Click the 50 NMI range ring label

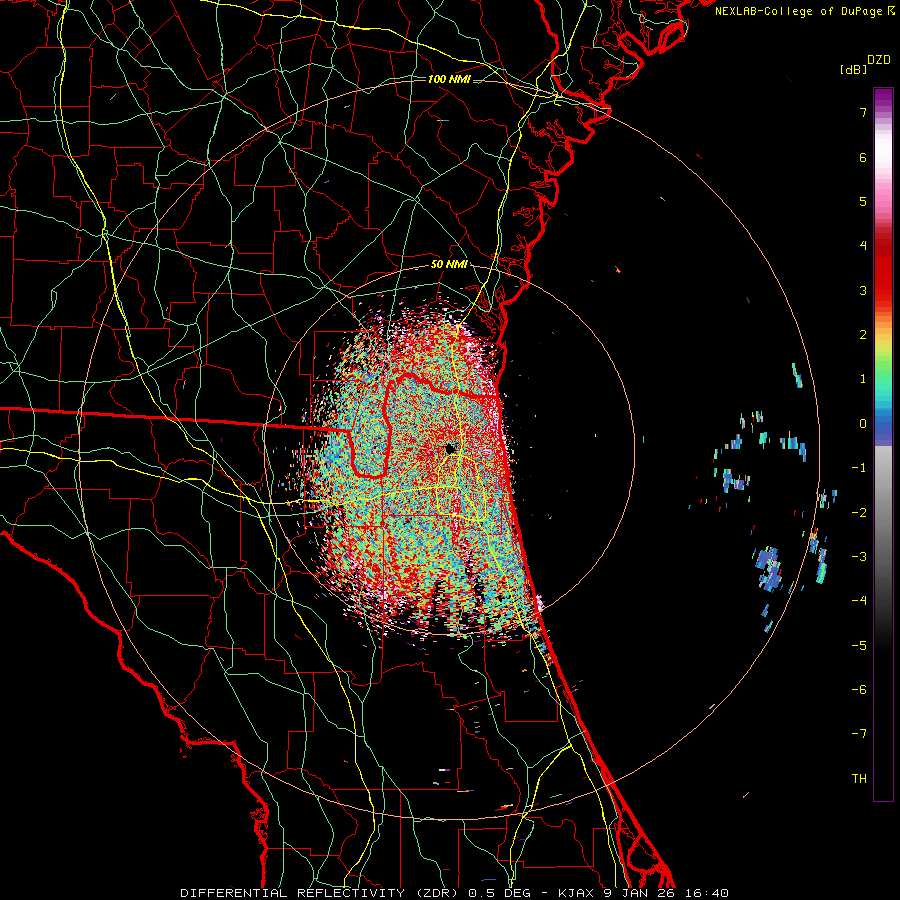point(449,264)
